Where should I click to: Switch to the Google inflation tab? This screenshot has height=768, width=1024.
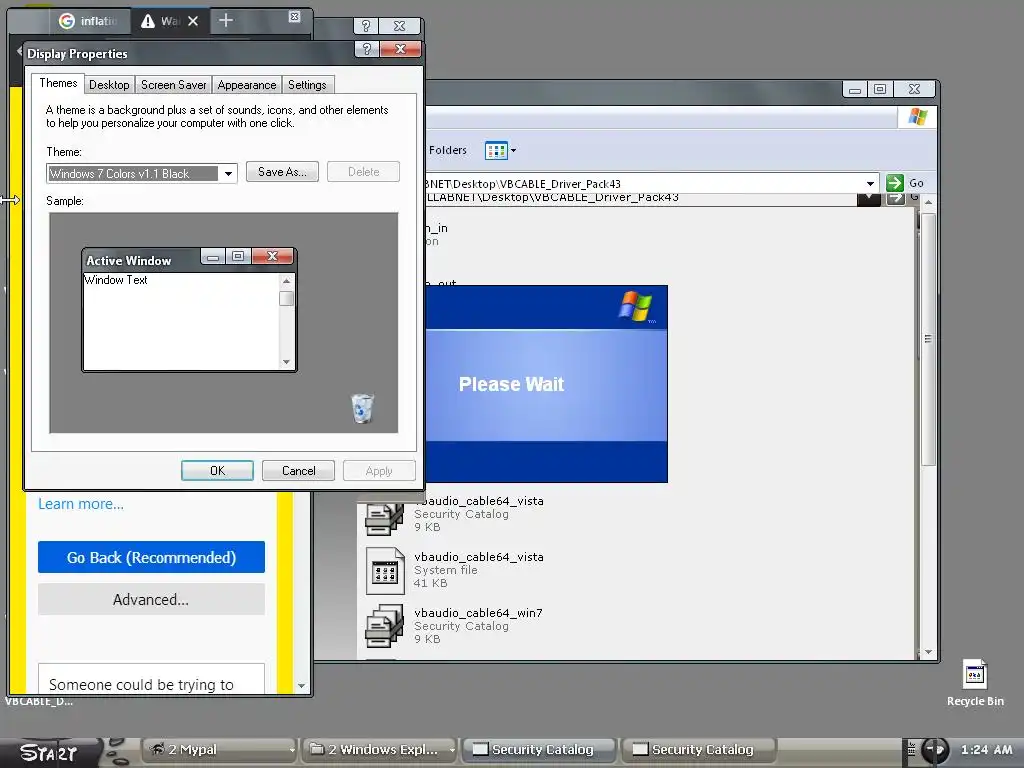tap(88, 21)
